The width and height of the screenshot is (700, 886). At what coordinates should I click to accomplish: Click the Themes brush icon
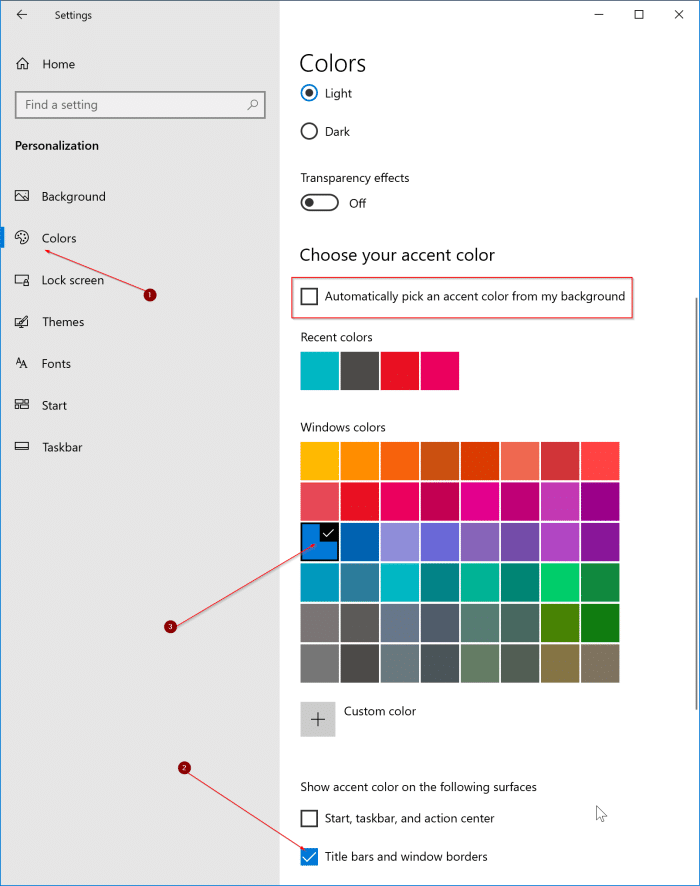(22, 322)
